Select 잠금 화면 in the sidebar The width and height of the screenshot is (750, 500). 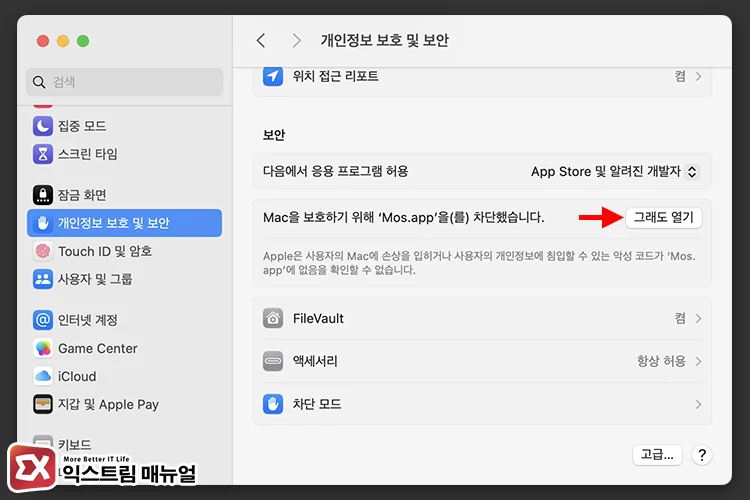click(x=124, y=195)
